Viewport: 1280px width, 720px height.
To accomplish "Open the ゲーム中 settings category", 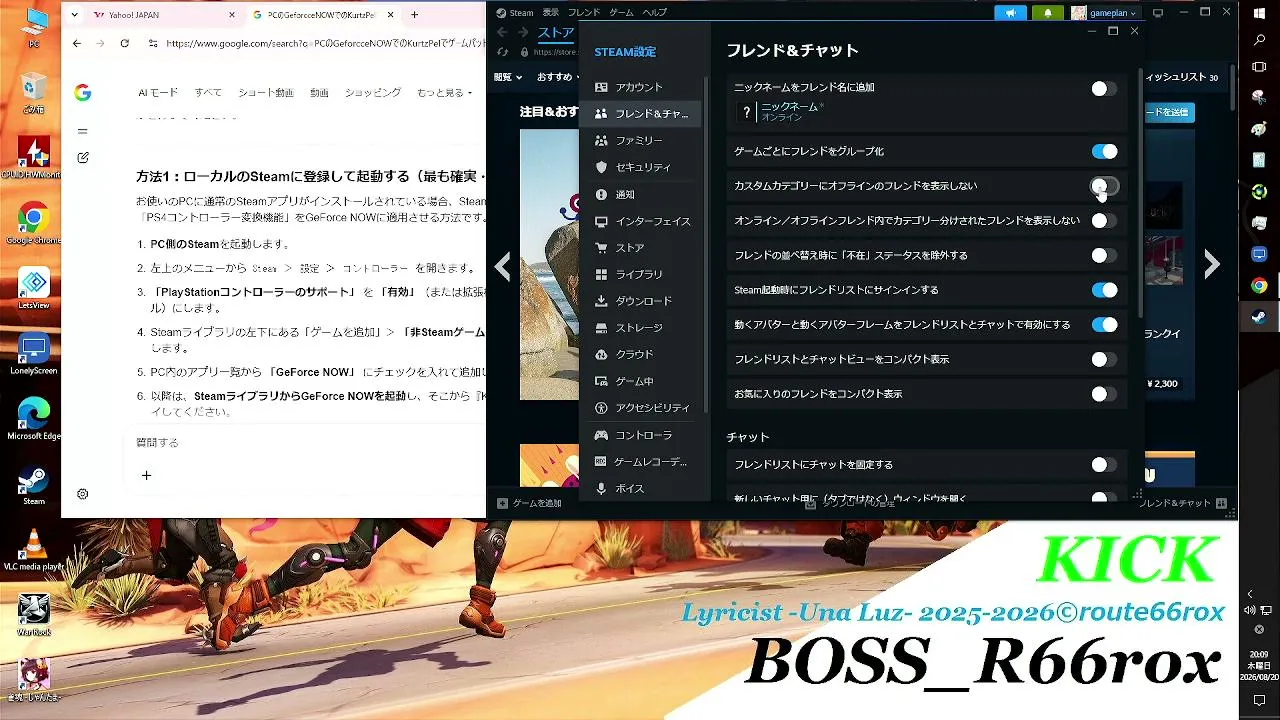I will tap(640, 381).
